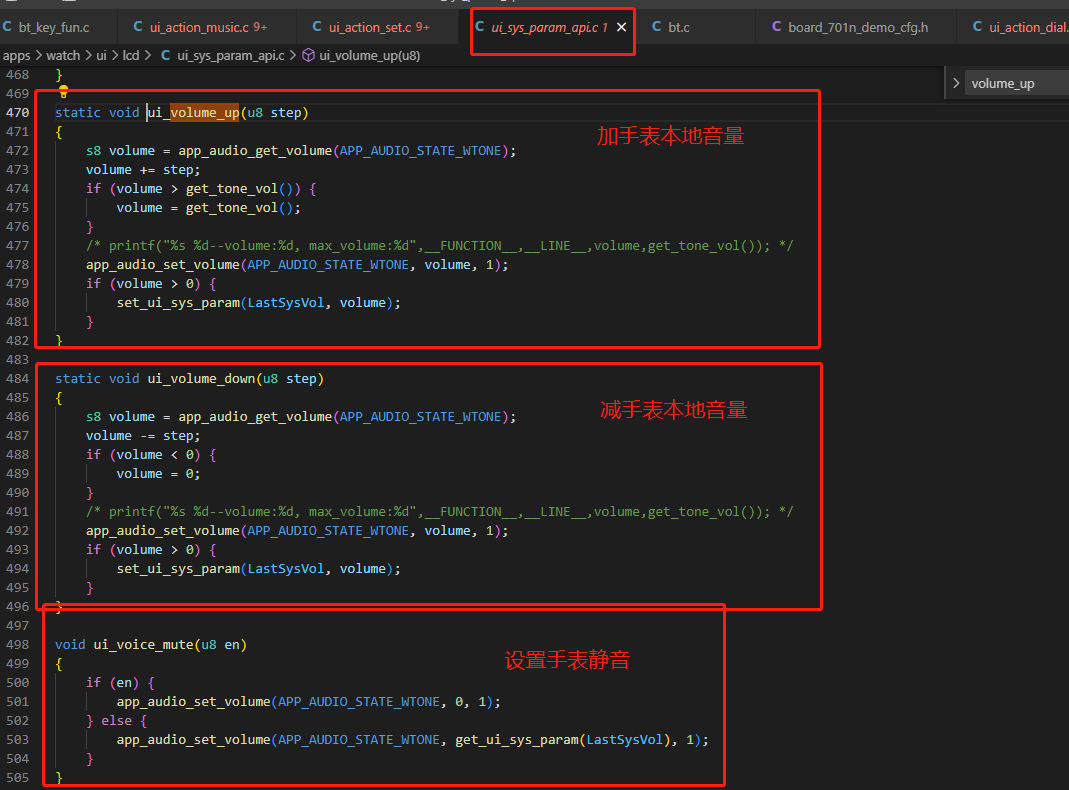This screenshot has height=790, width=1069.
Task: Click get_tone_vol call on line 475
Action: [x=232, y=208]
